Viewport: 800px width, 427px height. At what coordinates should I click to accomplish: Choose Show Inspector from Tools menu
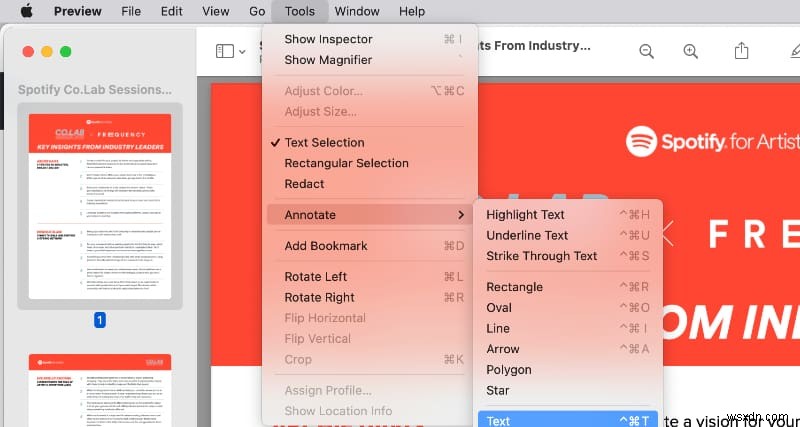point(370,39)
